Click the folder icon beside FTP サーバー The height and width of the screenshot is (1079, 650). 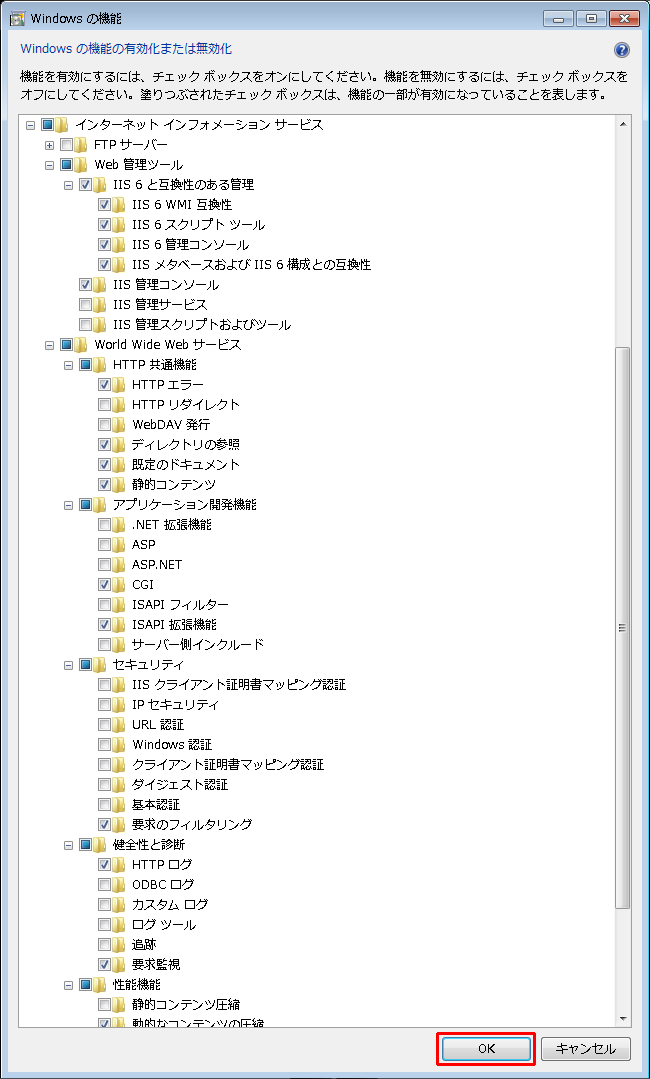click(x=81, y=145)
